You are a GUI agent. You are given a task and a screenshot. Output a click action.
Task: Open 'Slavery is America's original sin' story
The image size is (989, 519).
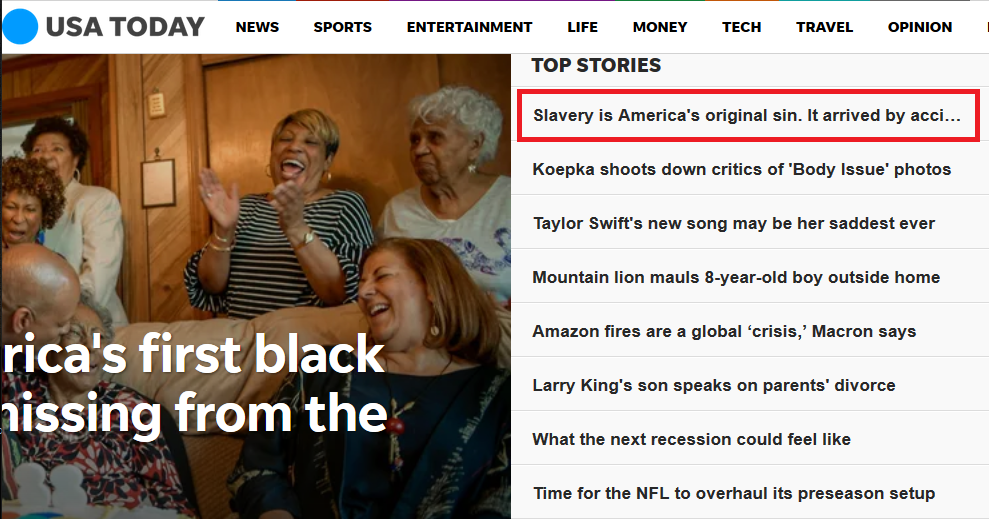coord(748,115)
